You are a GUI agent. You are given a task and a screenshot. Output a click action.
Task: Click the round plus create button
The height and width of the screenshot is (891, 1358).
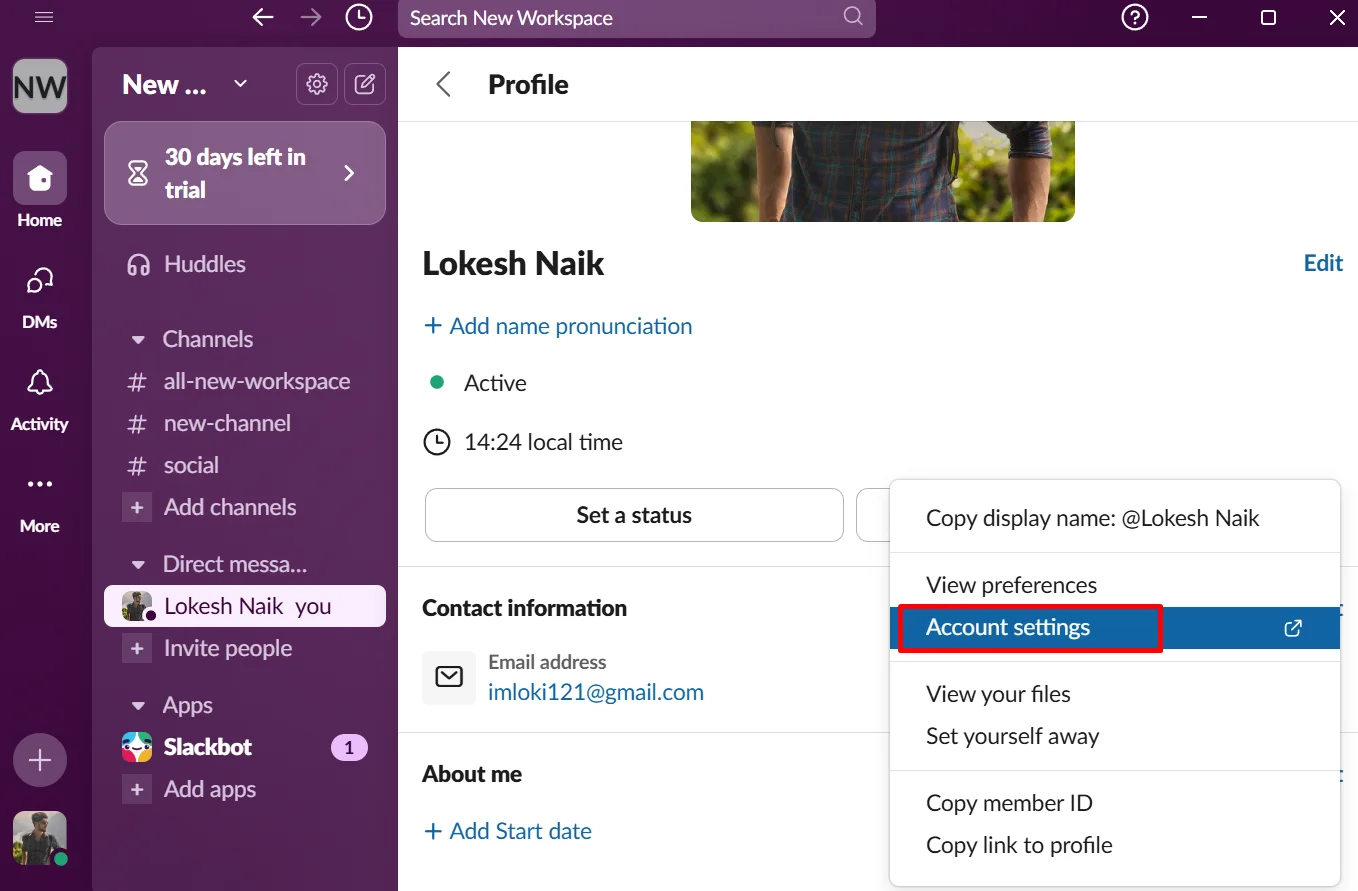point(40,761)
